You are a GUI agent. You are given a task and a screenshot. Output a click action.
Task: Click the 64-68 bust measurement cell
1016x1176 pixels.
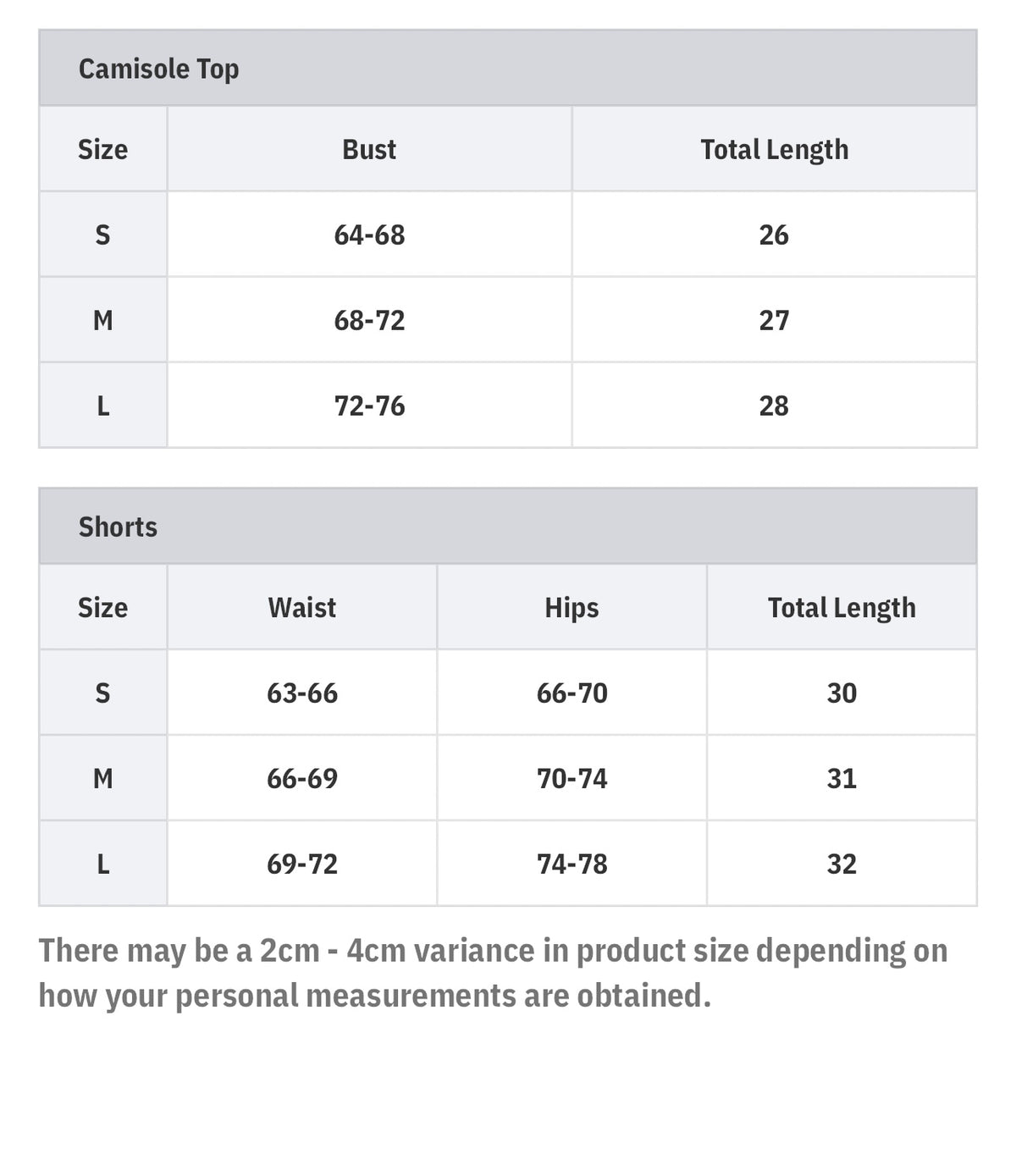pos(369,235)
